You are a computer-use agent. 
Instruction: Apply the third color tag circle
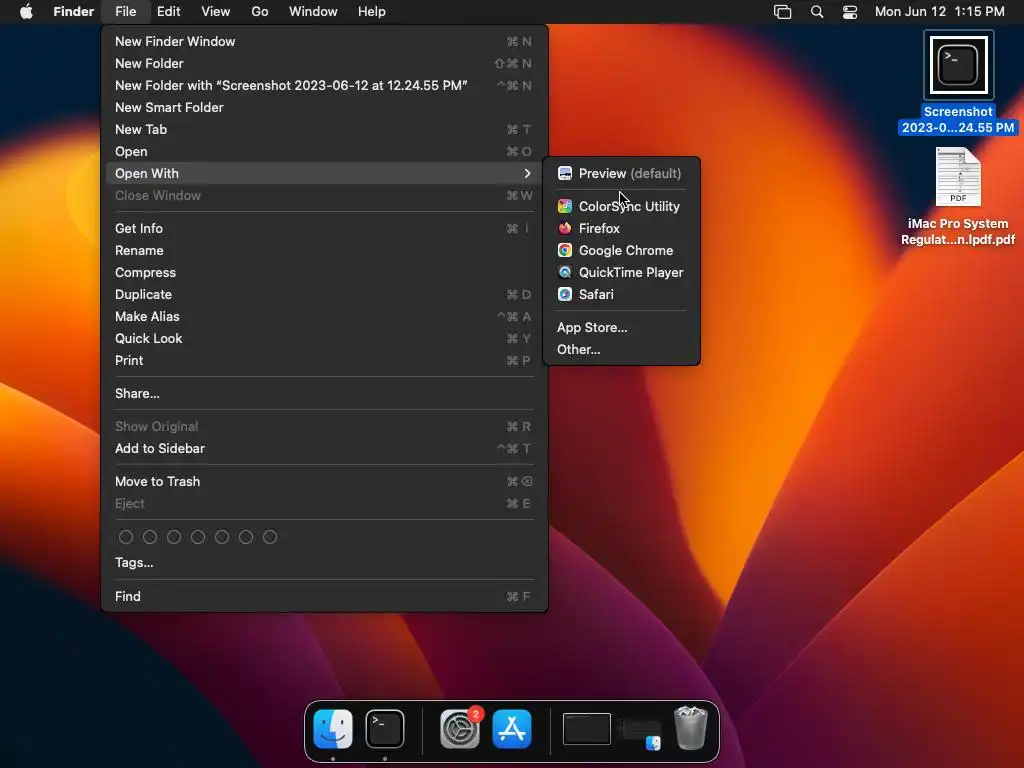(x=174, y=537)
